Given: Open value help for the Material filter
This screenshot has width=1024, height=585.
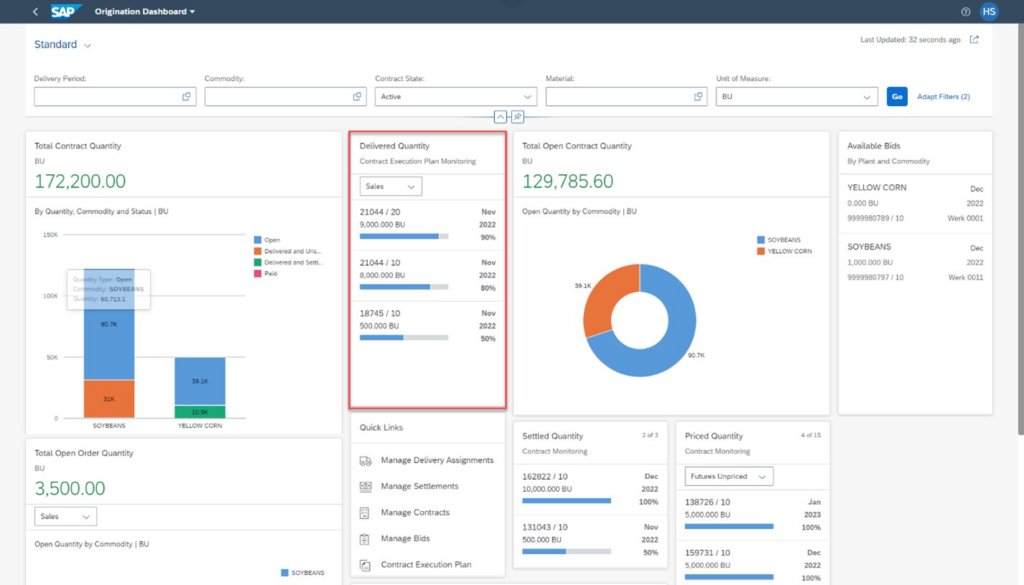Looking at the screenshot, I should click(699, 96).
